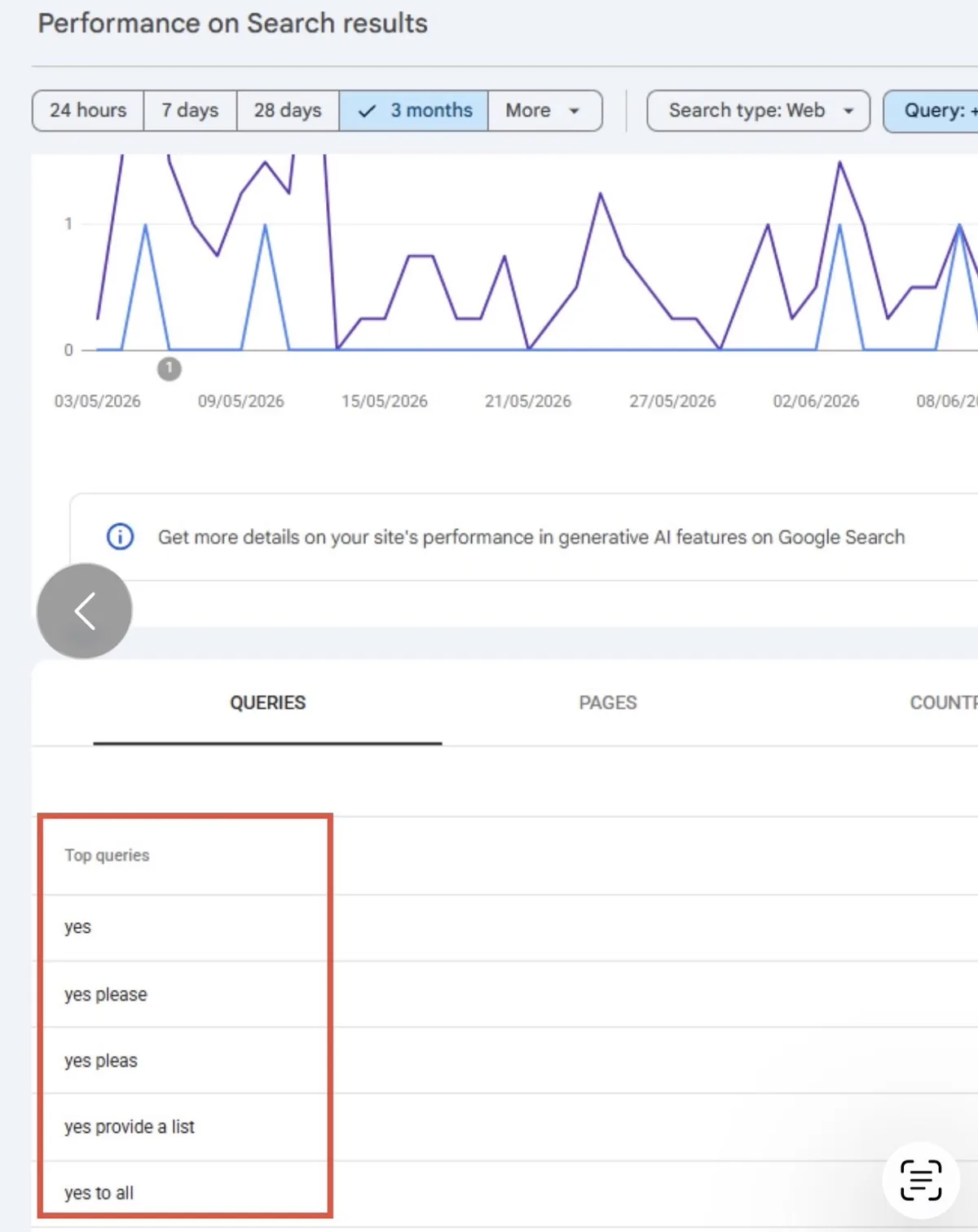The width and height of the screenshot is (978, 1232).
Task: Open the 'yes to all' query row
Action: pos(505,1194)
